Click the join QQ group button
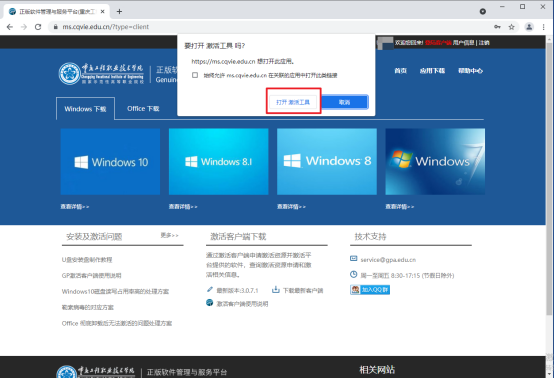This screenshot has width=554, height=379. (370, 290)
